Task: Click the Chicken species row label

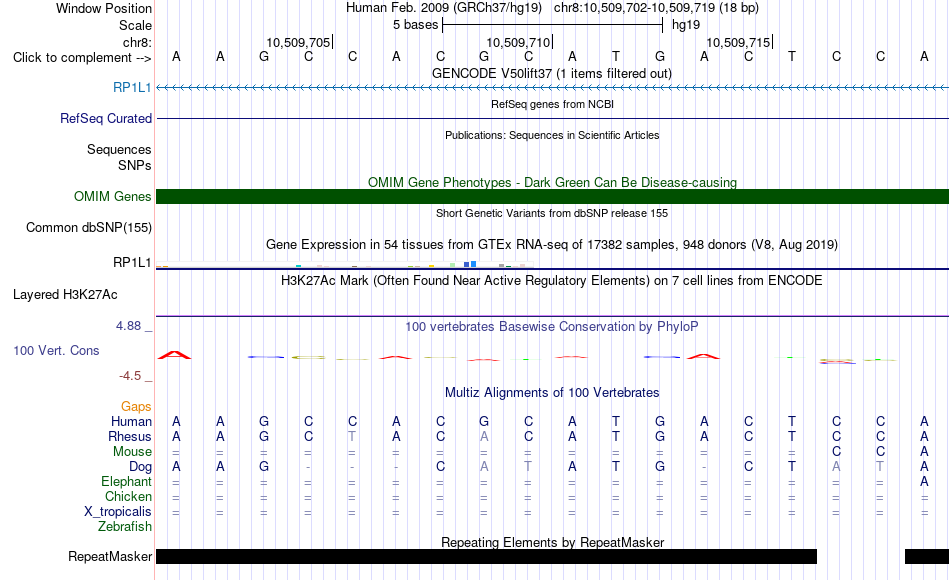Action: pyautogui.click(x=128, y=496)
